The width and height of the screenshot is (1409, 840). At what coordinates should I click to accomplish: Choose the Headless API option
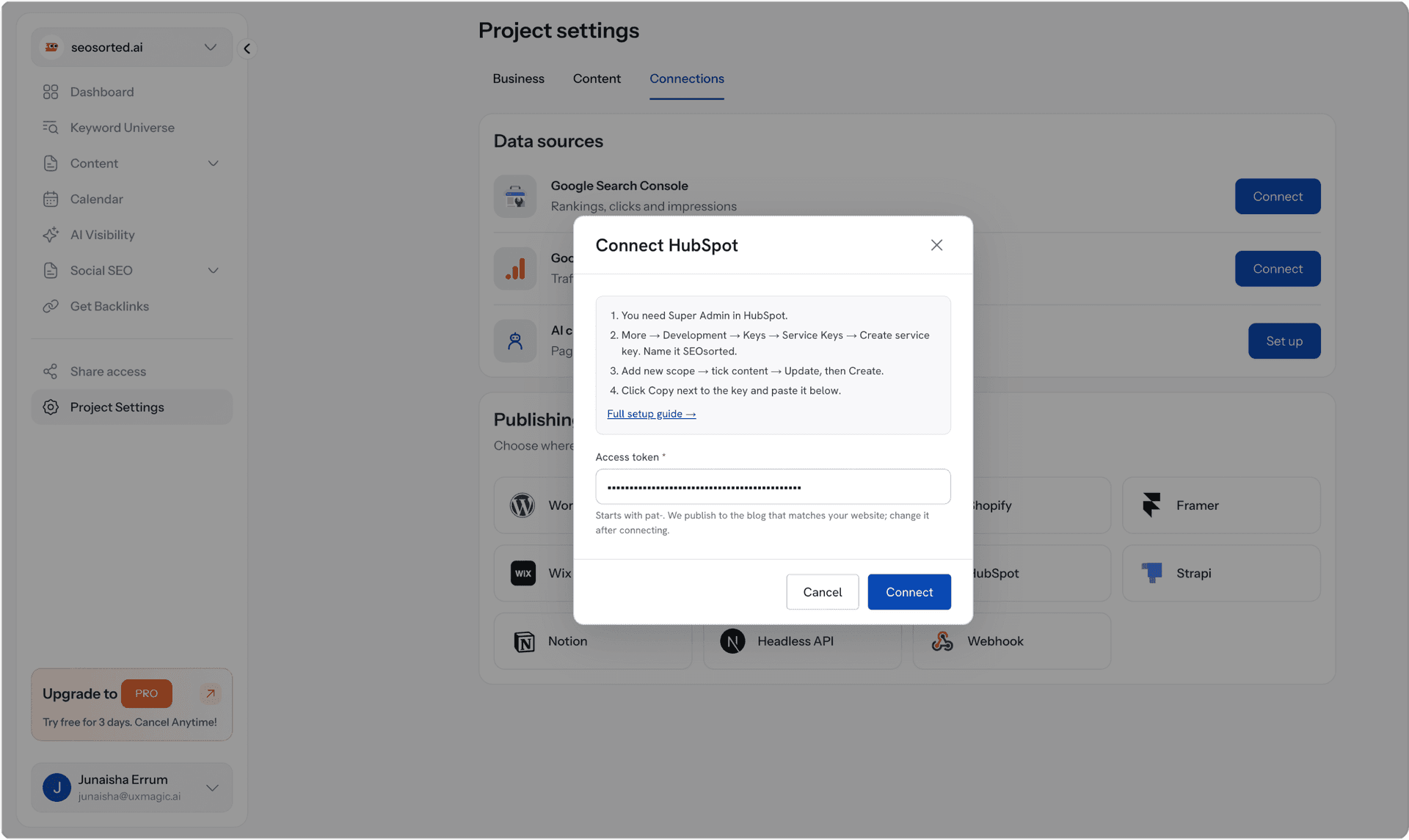802,641
